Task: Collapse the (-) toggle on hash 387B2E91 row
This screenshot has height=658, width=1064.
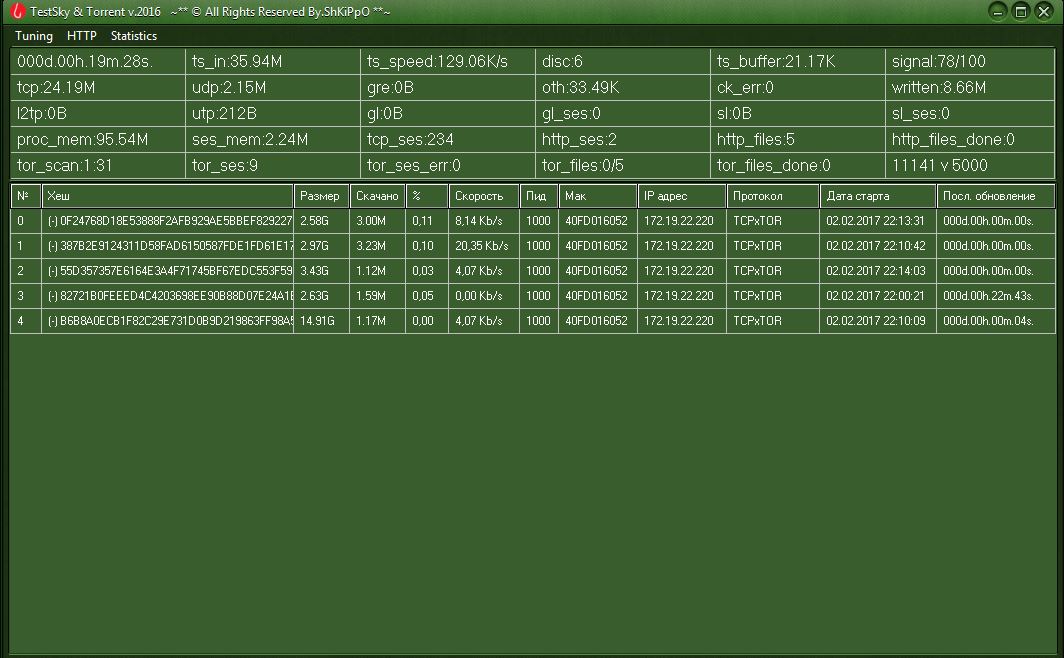Action: [x=53, y=246]
